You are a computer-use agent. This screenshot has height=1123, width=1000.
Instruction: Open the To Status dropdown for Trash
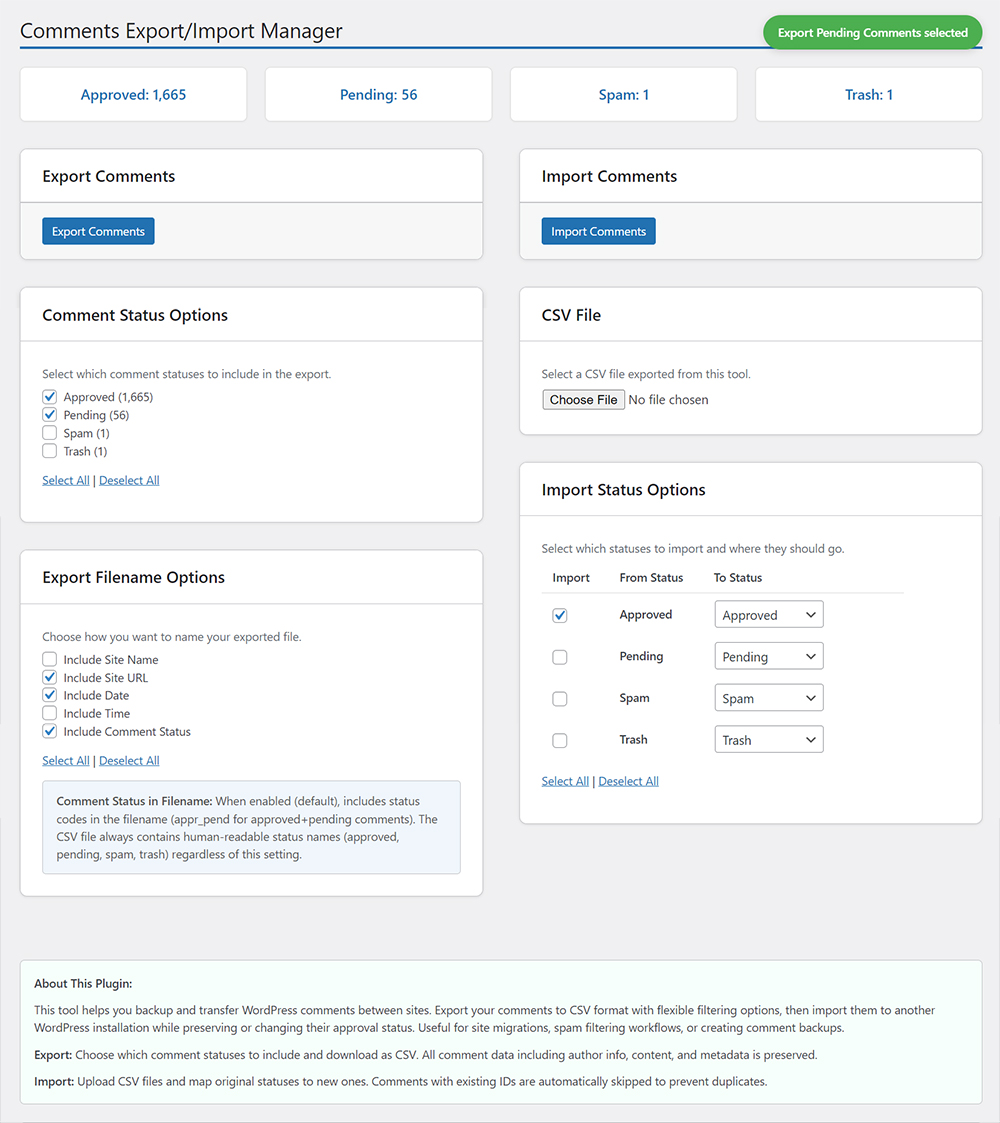[769, 739]
